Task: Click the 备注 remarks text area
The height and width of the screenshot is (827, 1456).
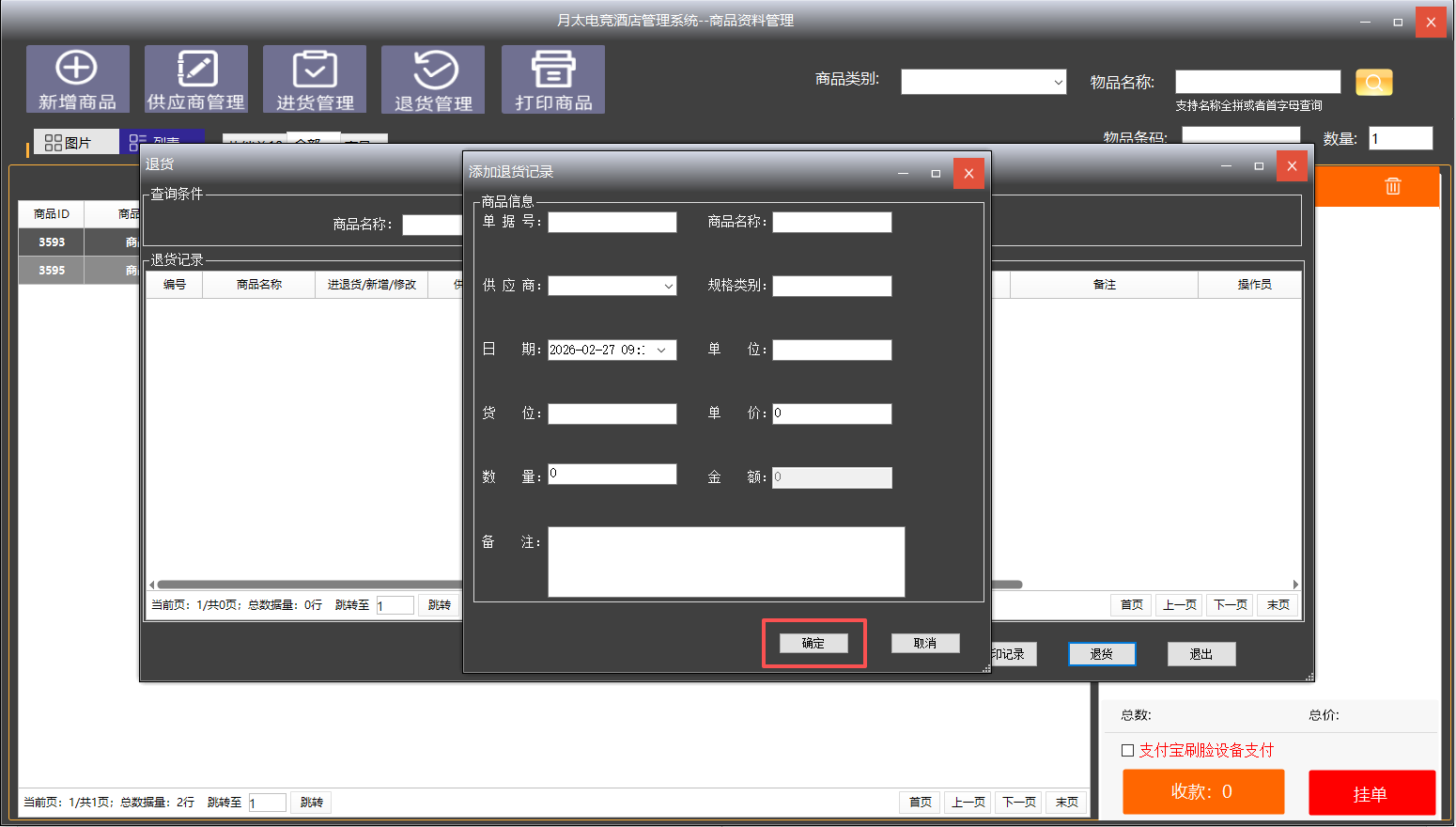Action: 725,561
